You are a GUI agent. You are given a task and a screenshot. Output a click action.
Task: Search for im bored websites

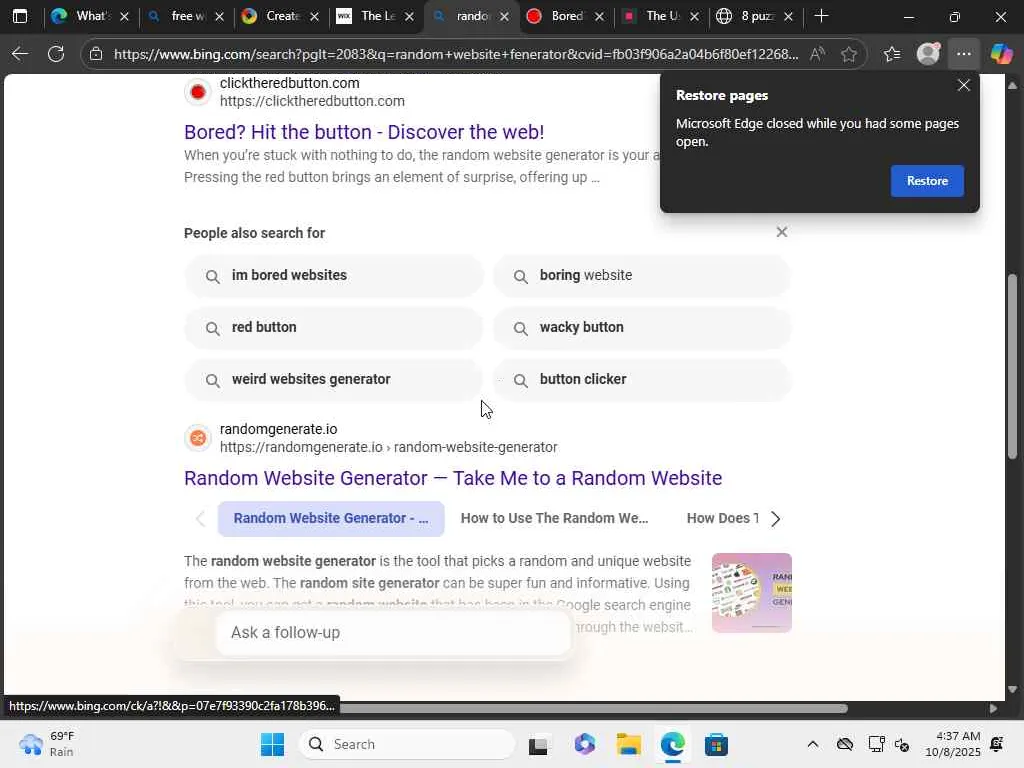(x=334, y=276)
